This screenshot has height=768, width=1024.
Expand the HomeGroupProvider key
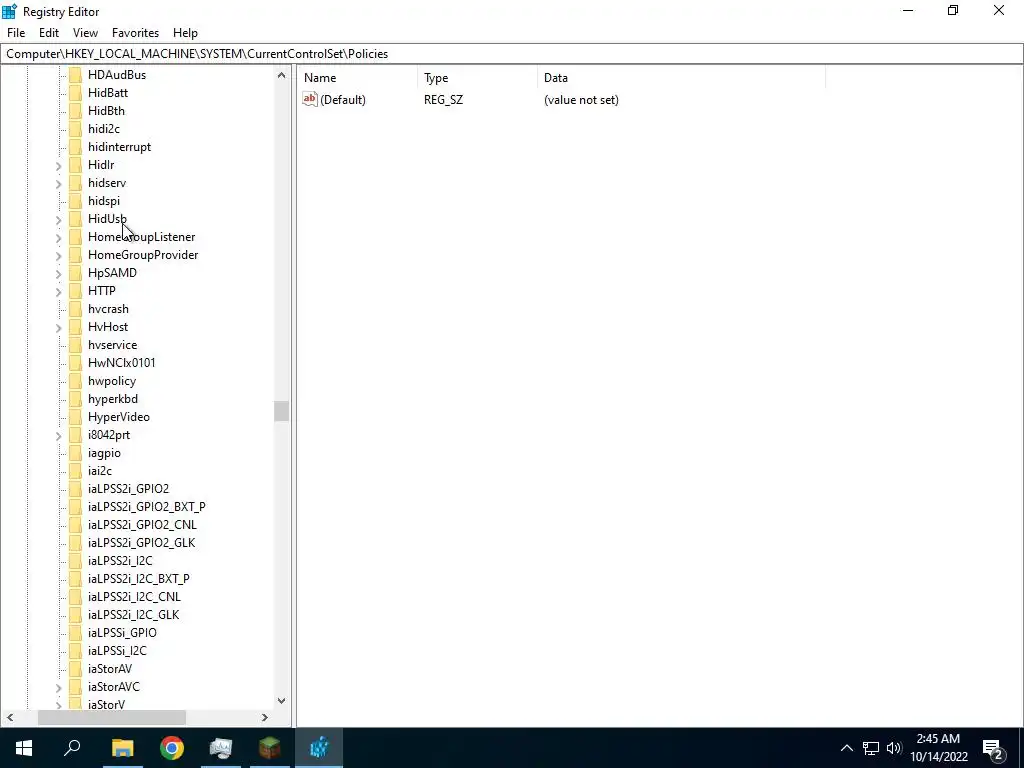[x=58, y=256]
